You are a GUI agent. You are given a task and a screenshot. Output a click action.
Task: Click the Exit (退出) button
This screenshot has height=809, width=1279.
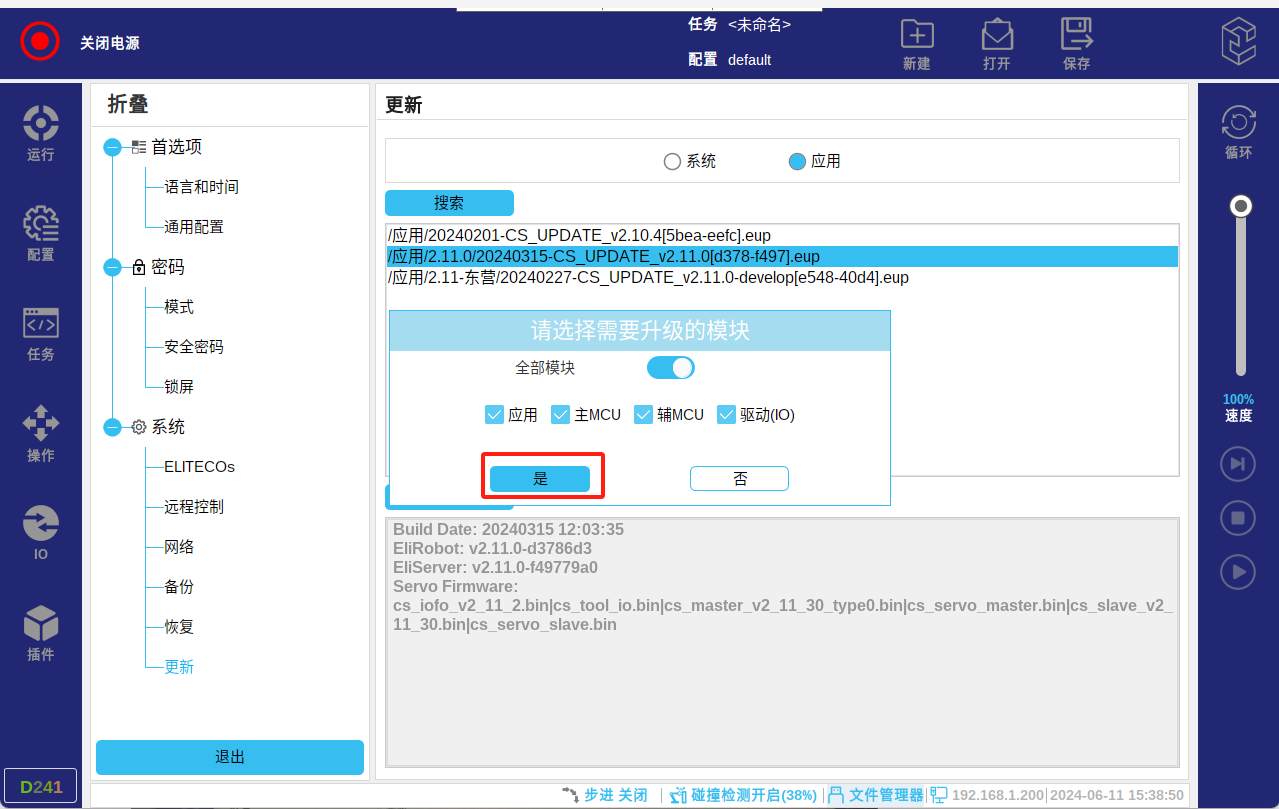(230, 757)
